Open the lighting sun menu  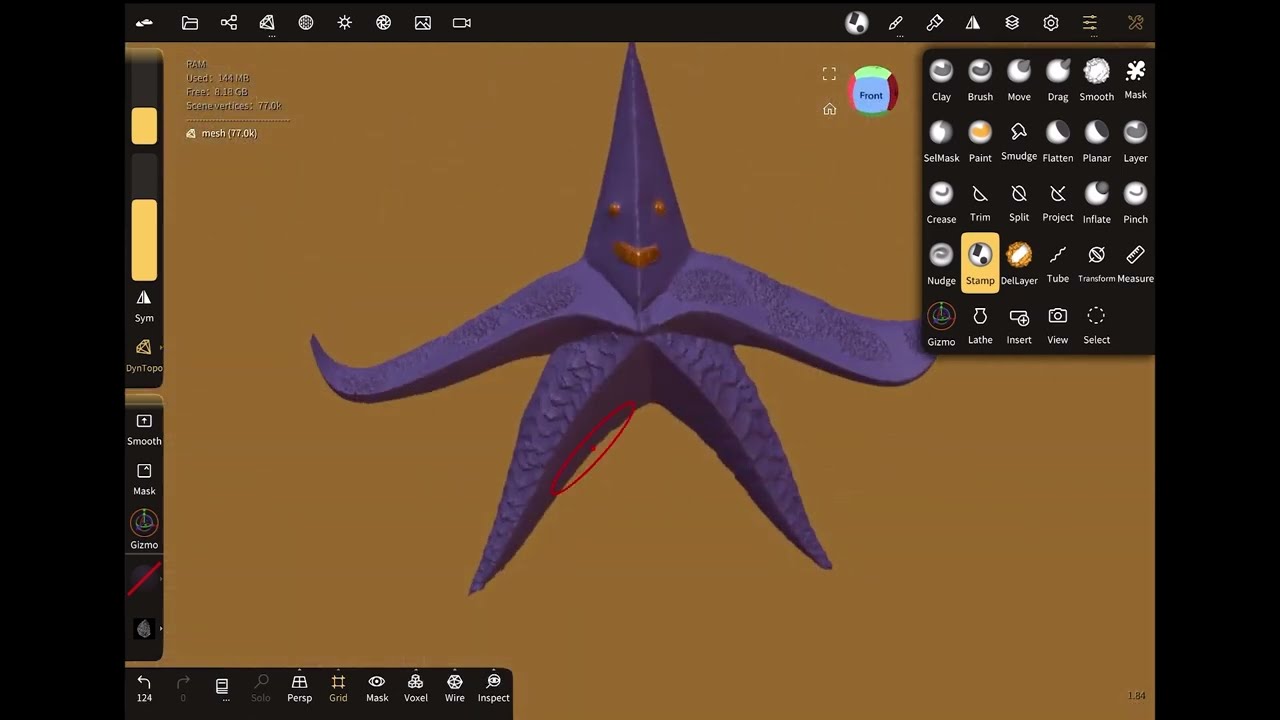coord(345,23)
